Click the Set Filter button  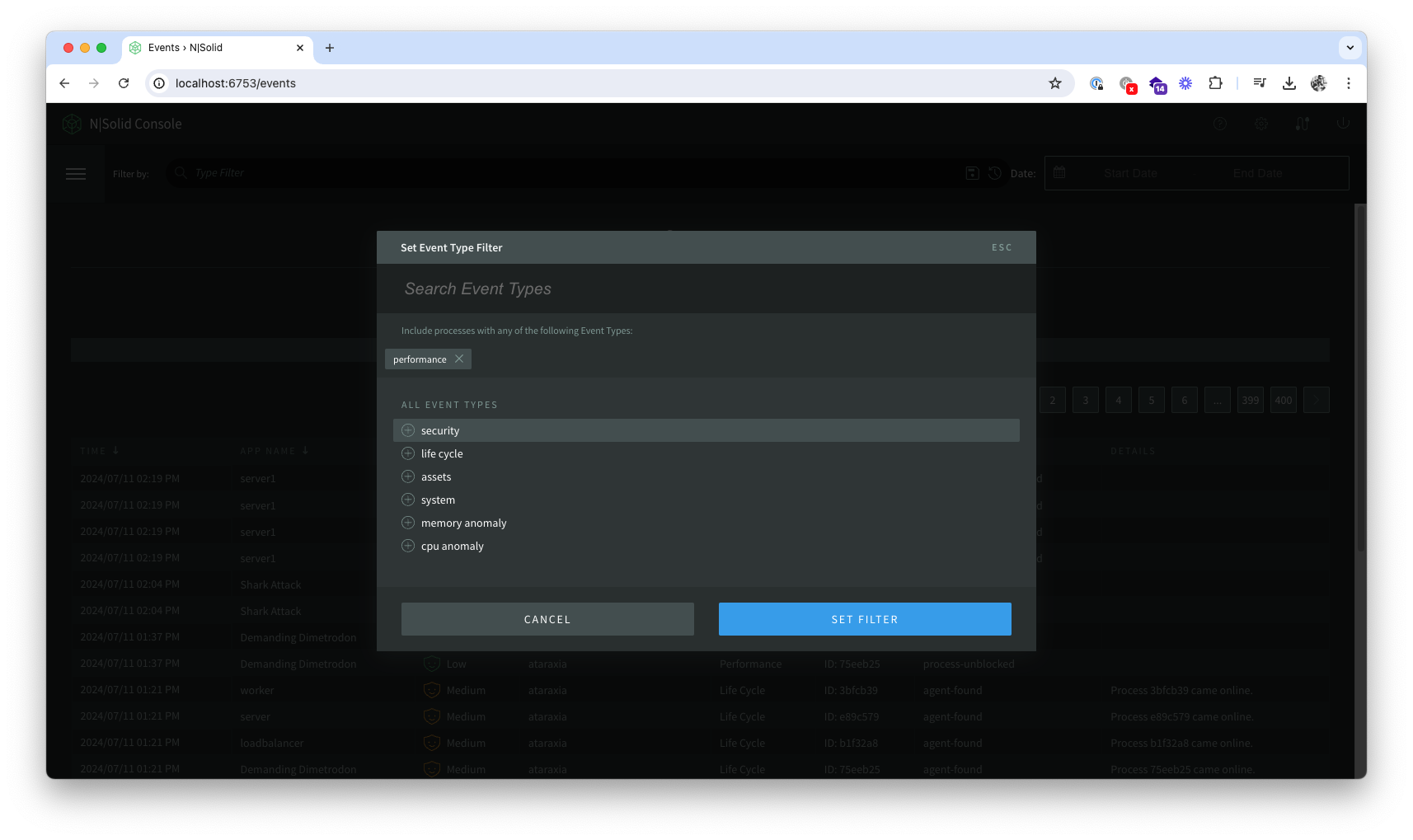[864, 619]
